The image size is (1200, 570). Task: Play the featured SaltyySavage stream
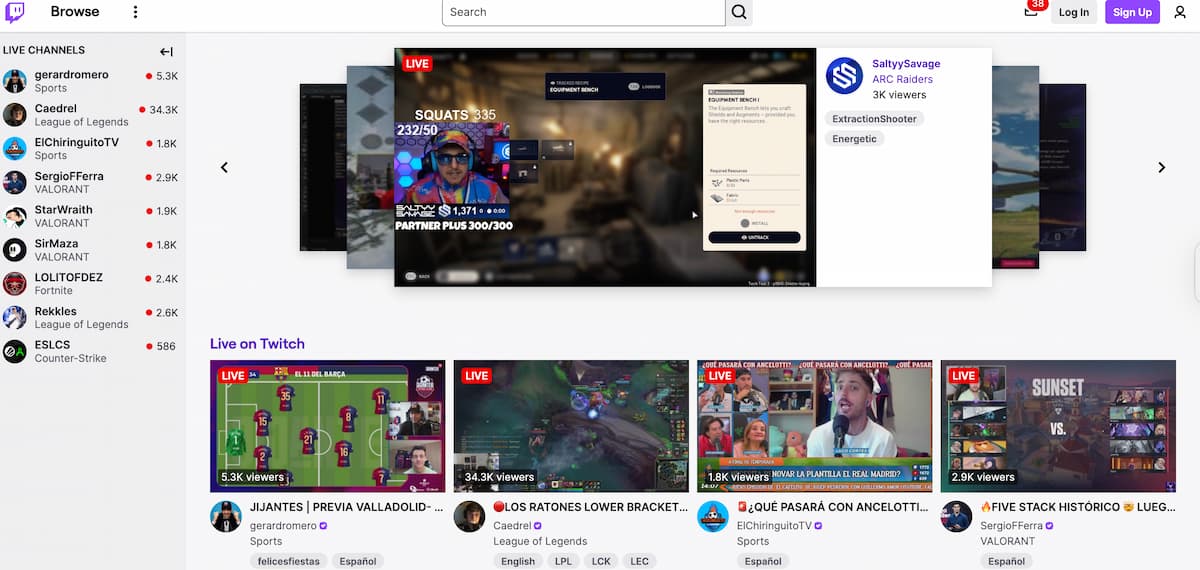[x=605, y=167]
